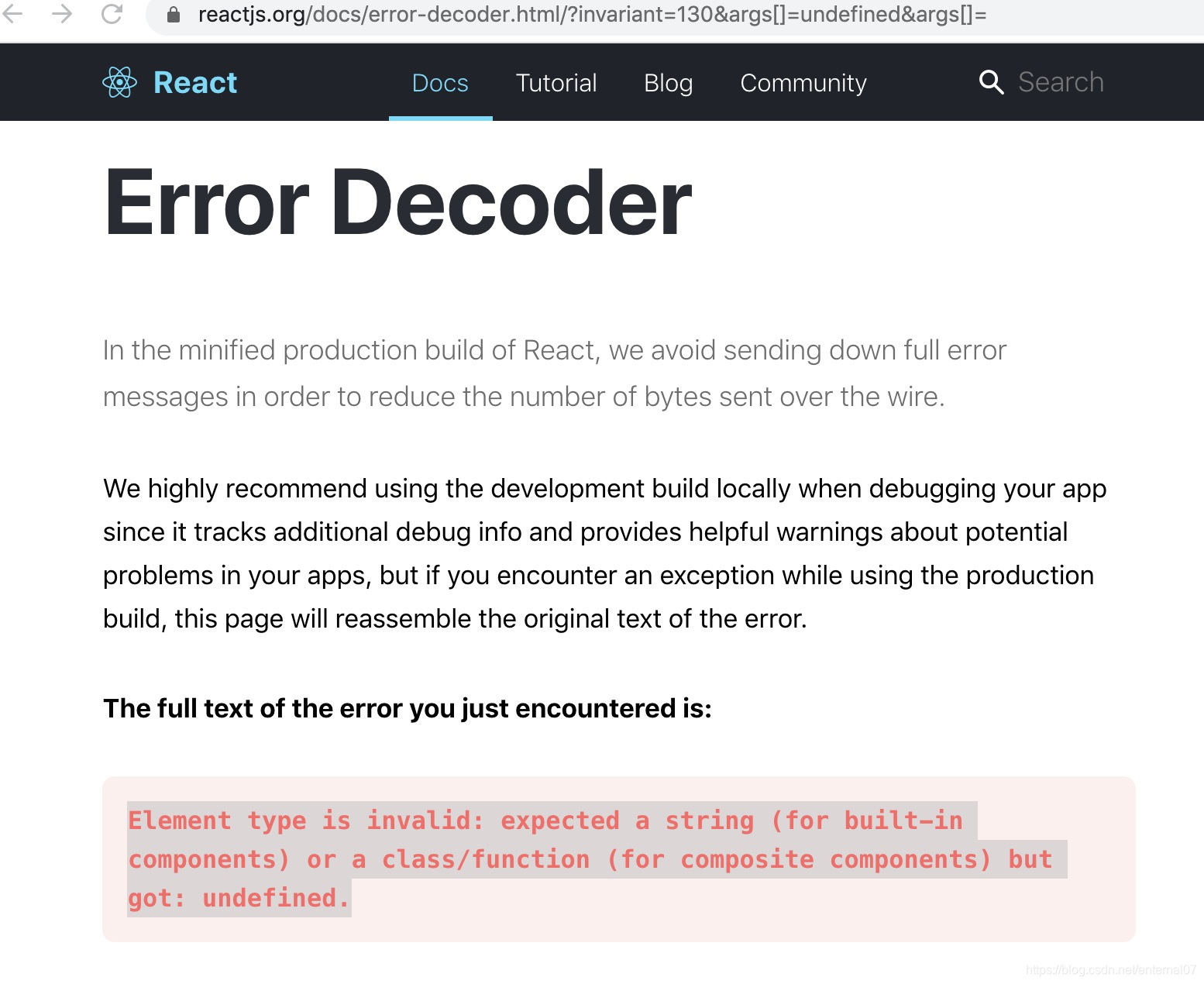The width and height of the screenshot is (1204, 984).
Task: Open the Community navigation item
Action: click(x=803, y=82)
